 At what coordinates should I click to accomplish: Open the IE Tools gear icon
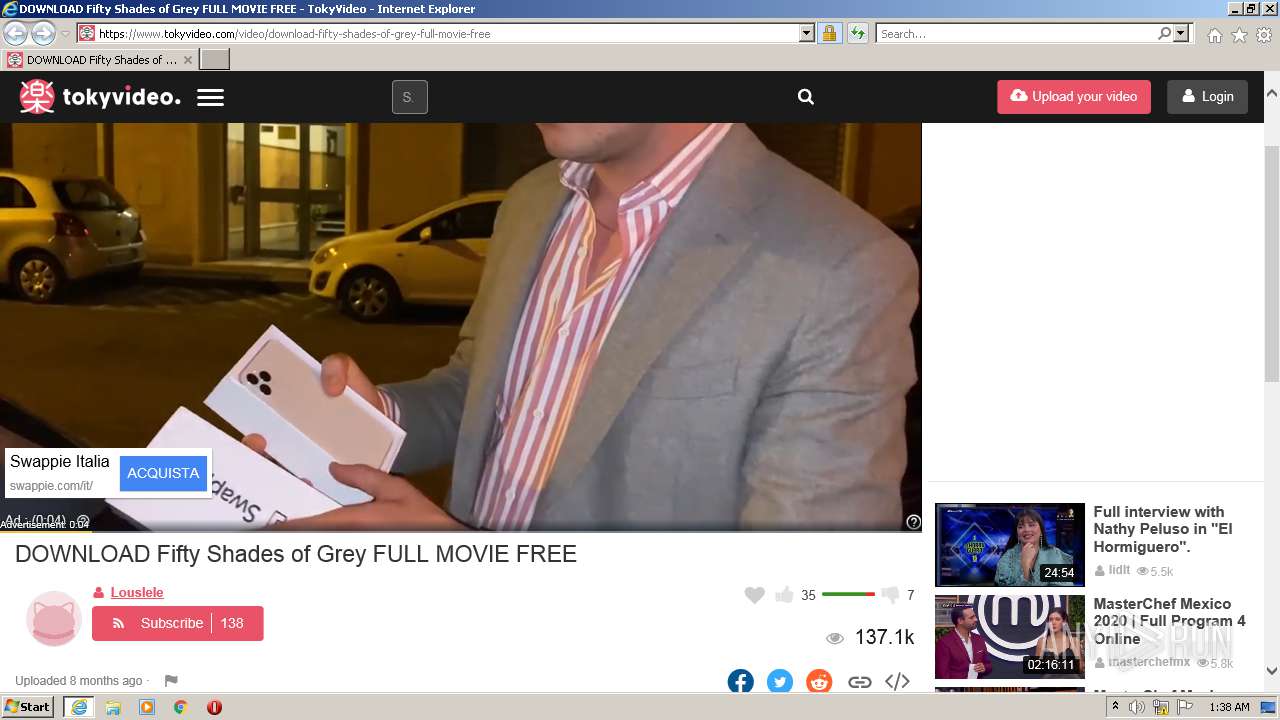[1264, 35]
